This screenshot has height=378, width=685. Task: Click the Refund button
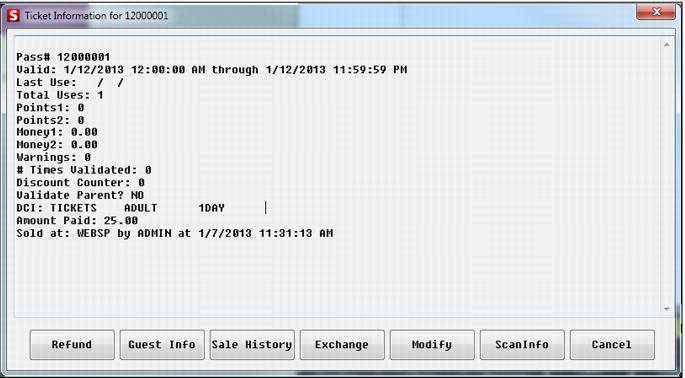72,344
